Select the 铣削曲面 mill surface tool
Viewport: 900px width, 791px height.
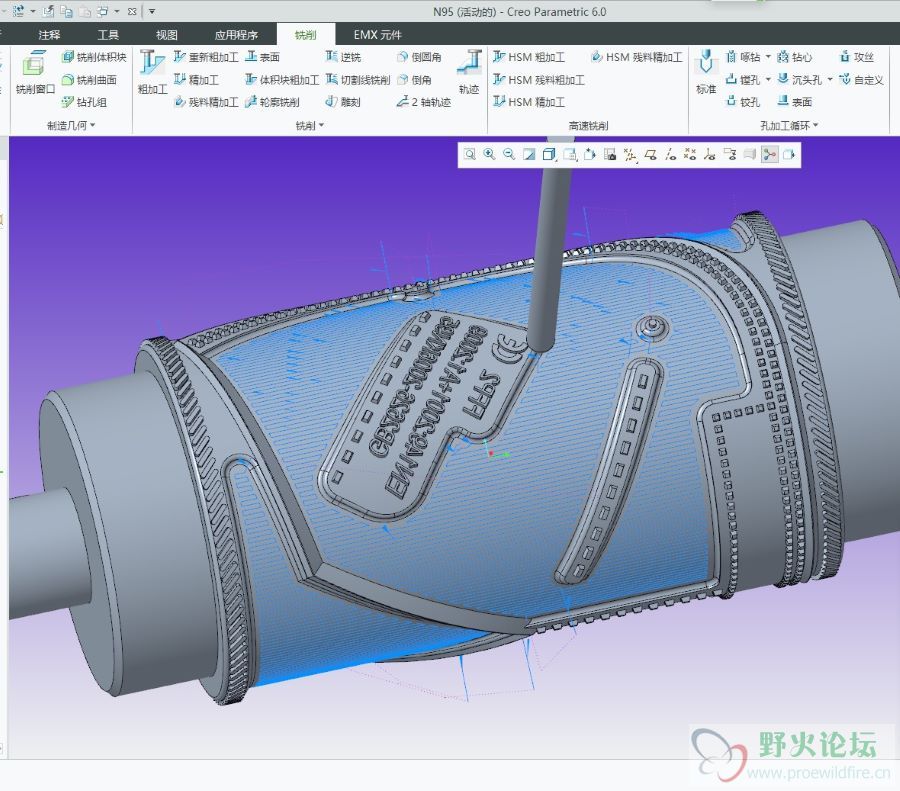[x=89, y=79]
